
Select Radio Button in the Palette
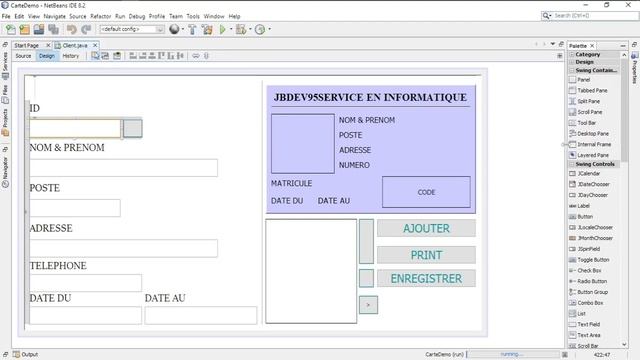588,281
